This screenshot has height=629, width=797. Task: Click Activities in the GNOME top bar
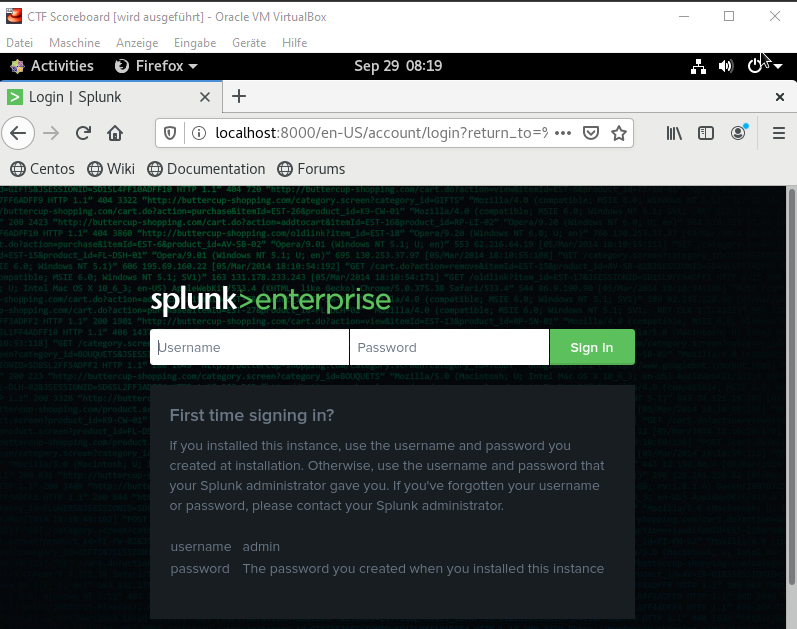52,66
